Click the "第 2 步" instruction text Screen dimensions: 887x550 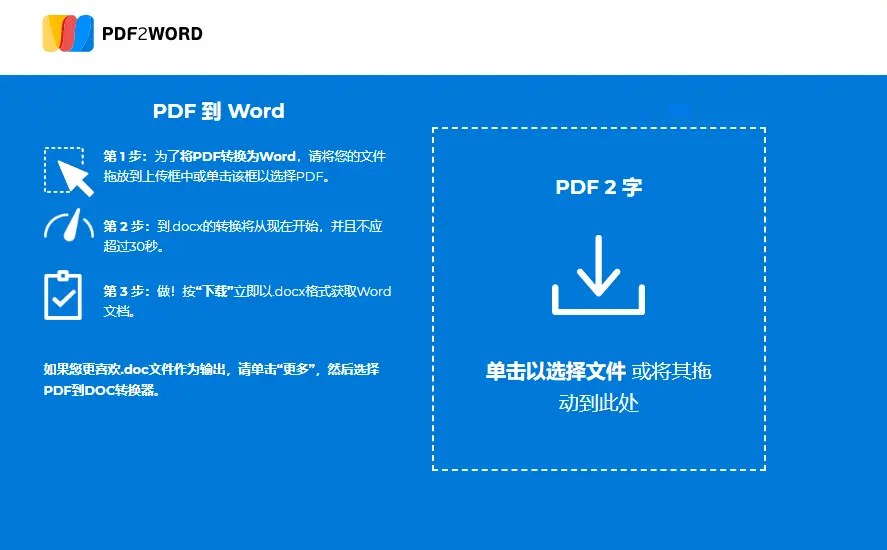click(x=243, y=236)
